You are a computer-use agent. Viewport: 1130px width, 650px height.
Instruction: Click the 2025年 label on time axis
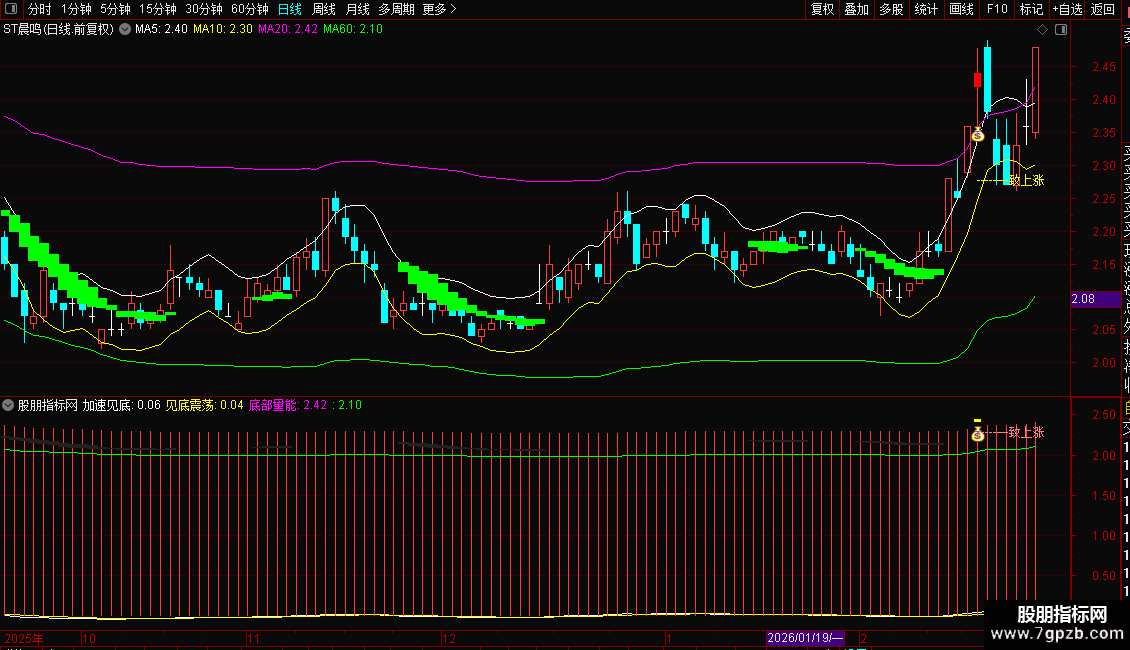24,639
